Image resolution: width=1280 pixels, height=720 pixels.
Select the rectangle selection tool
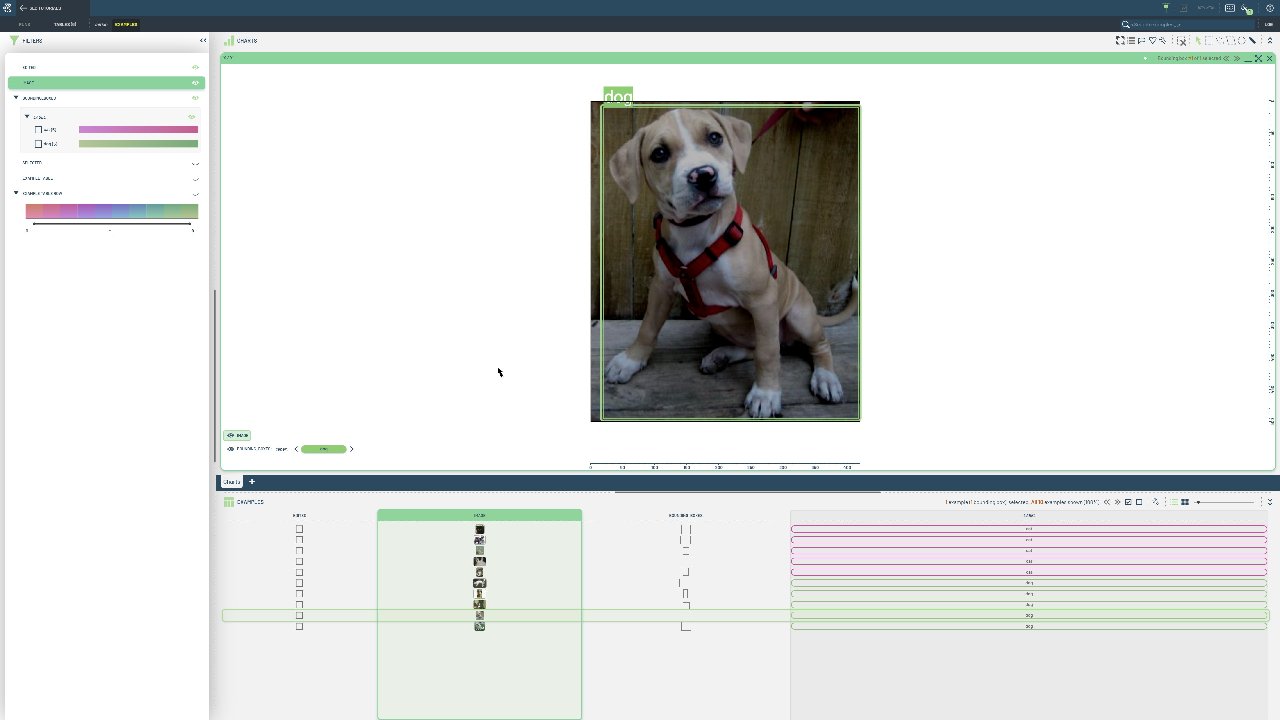(1208, 41)
